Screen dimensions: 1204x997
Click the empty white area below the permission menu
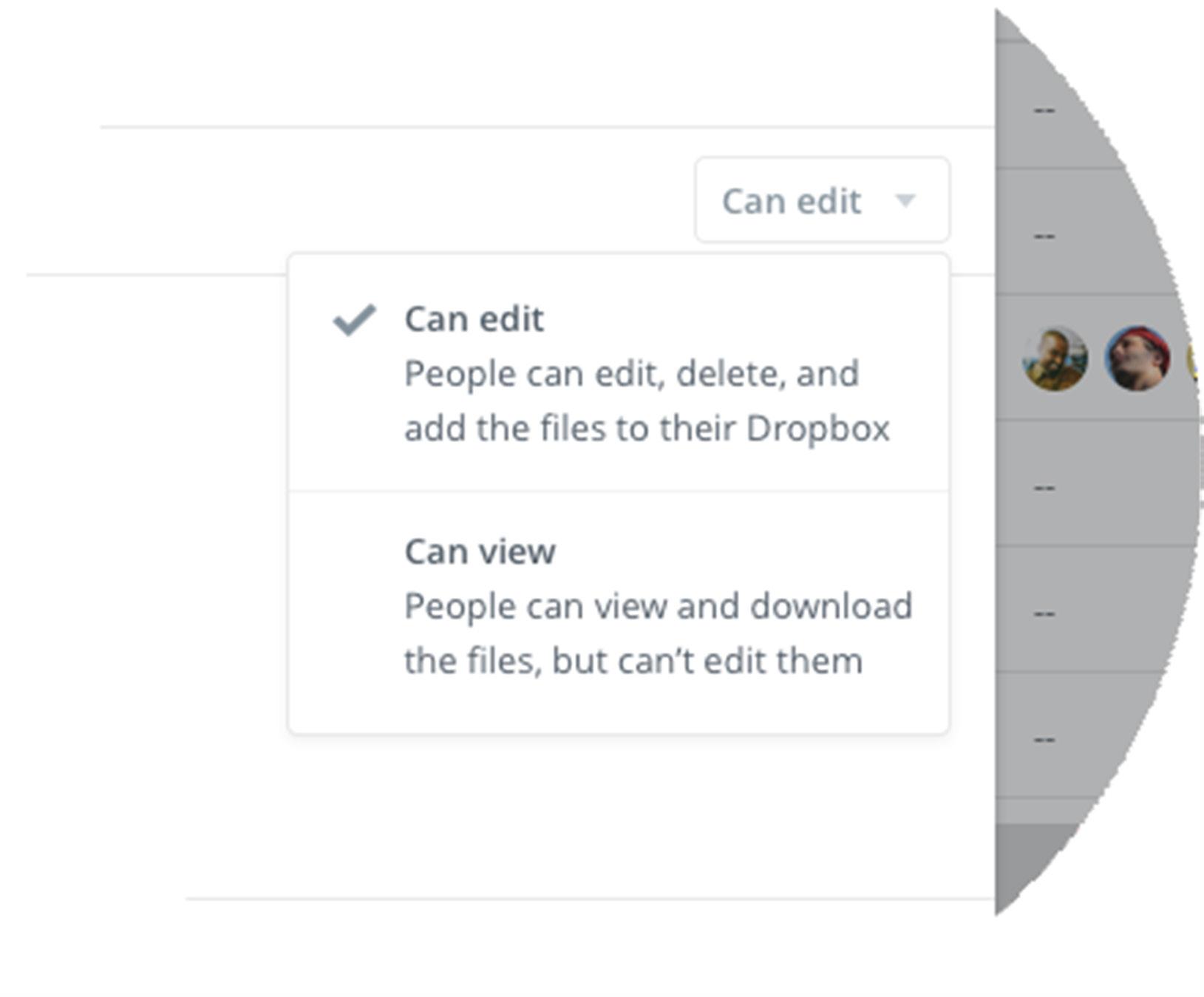tap(591, 813)
